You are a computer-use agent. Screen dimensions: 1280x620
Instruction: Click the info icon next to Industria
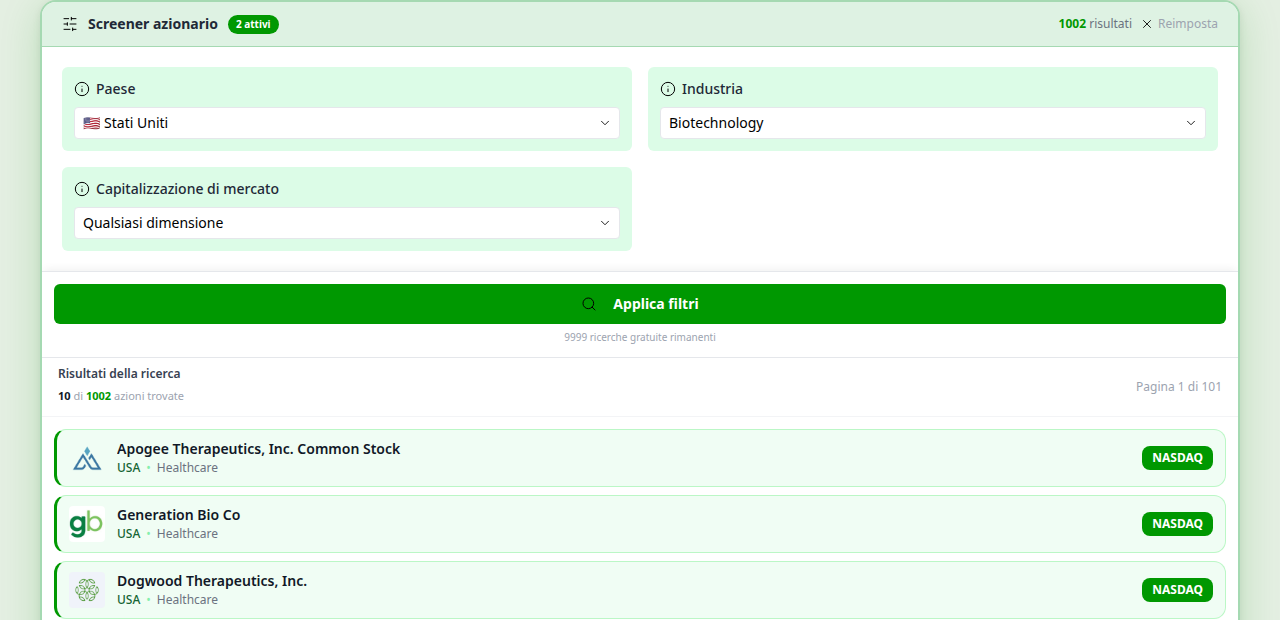(668, 89)
